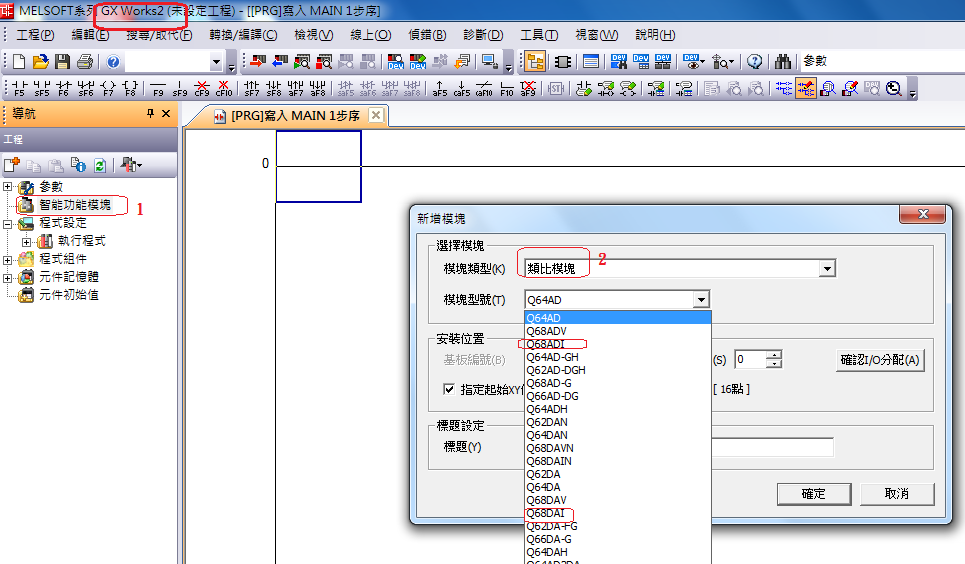Screen dimensions: 965x564
Task: Click the 確認I/O分配(A) button
Action: click(x=879, y=360)
